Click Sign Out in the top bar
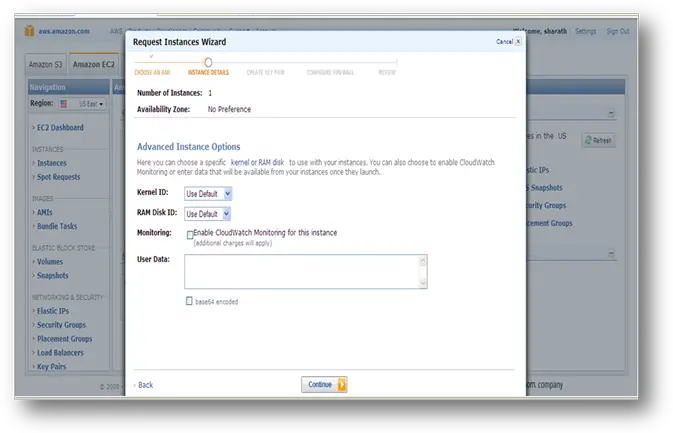 point(618,31)
